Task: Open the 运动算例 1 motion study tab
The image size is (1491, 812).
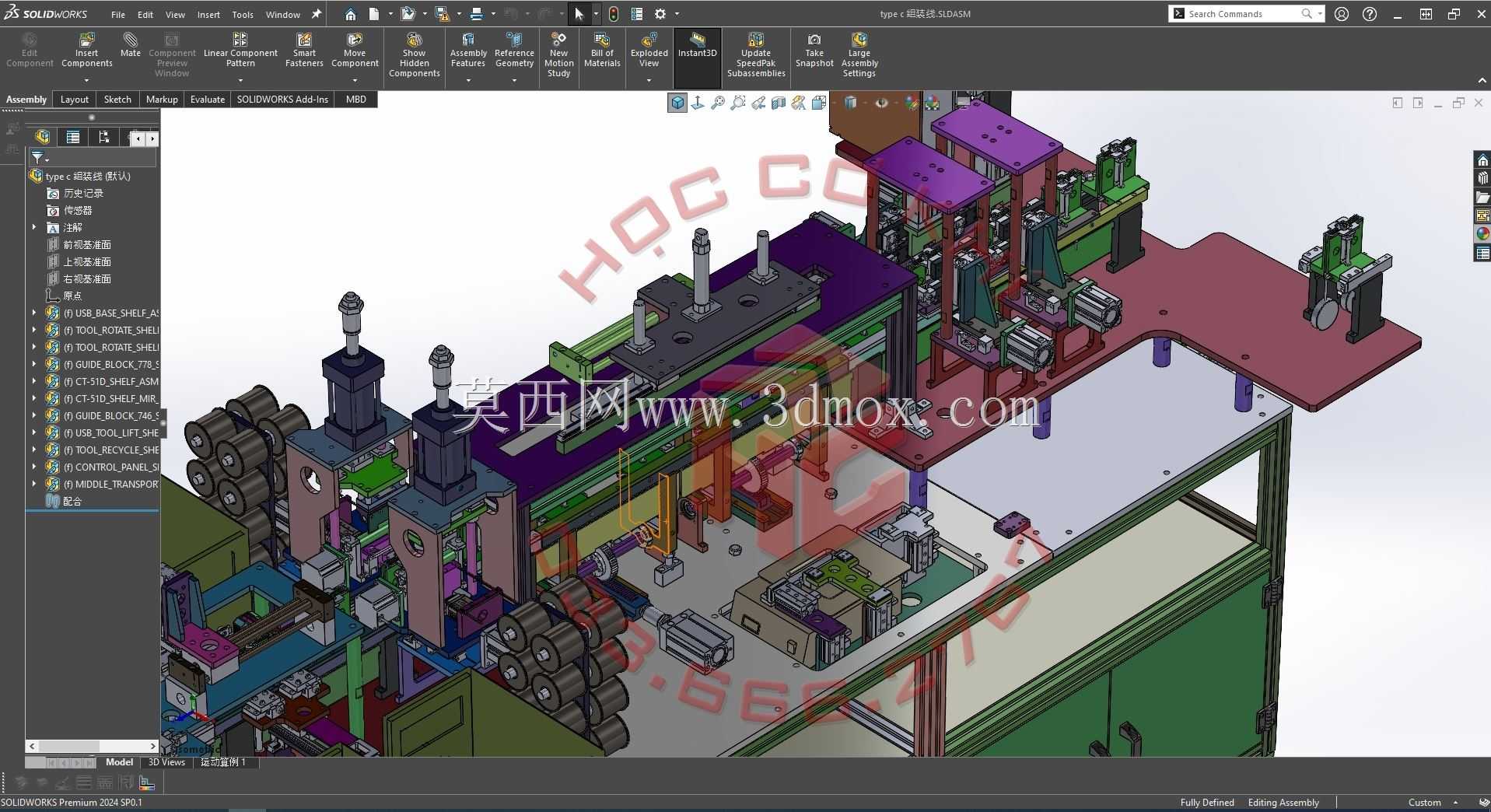Action: (223, 762)
